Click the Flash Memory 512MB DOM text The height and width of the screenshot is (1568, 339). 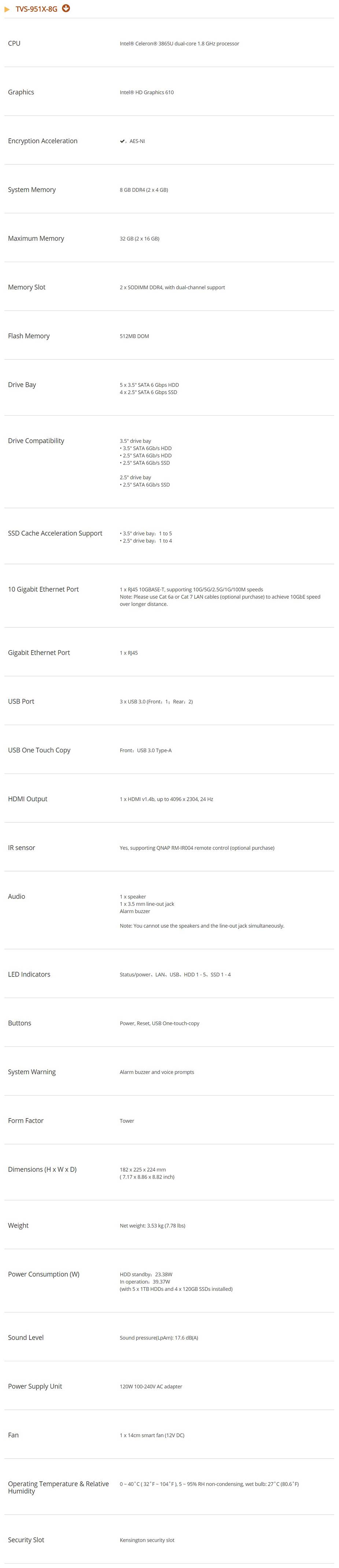(x=134, y=336)
